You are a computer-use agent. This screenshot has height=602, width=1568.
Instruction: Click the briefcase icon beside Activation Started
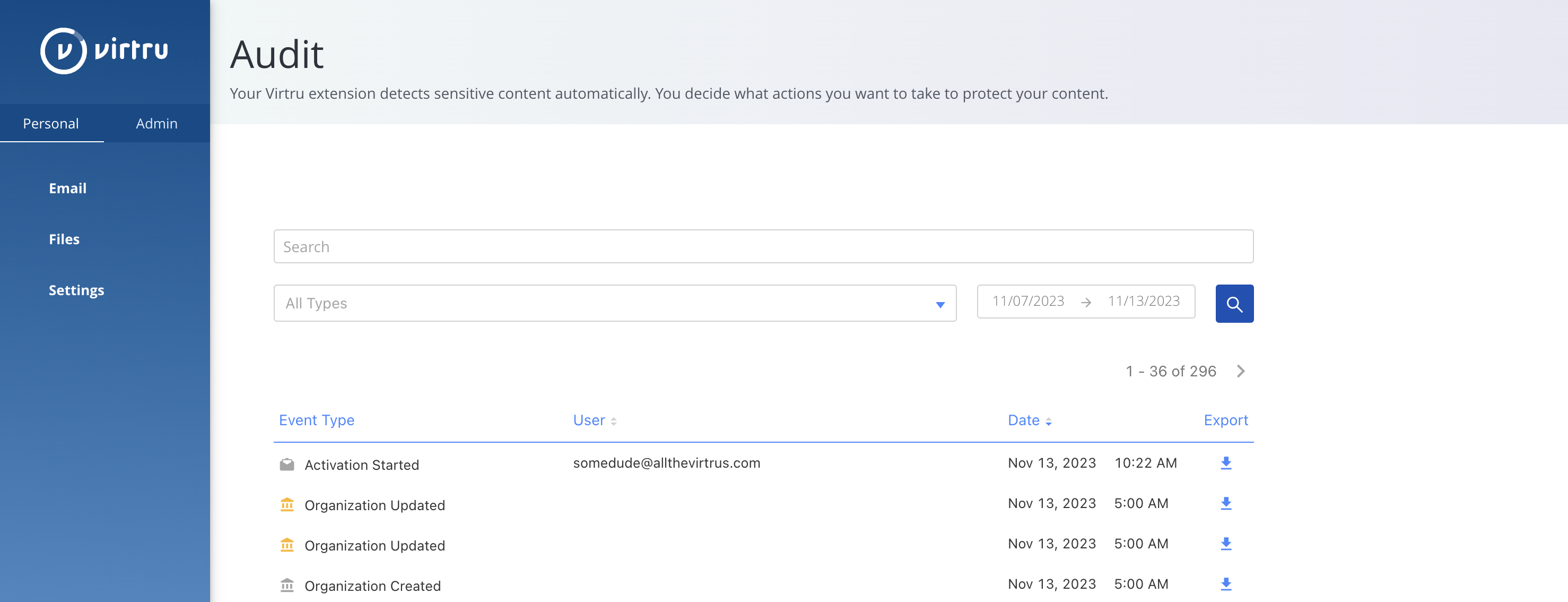pos(286,463)
